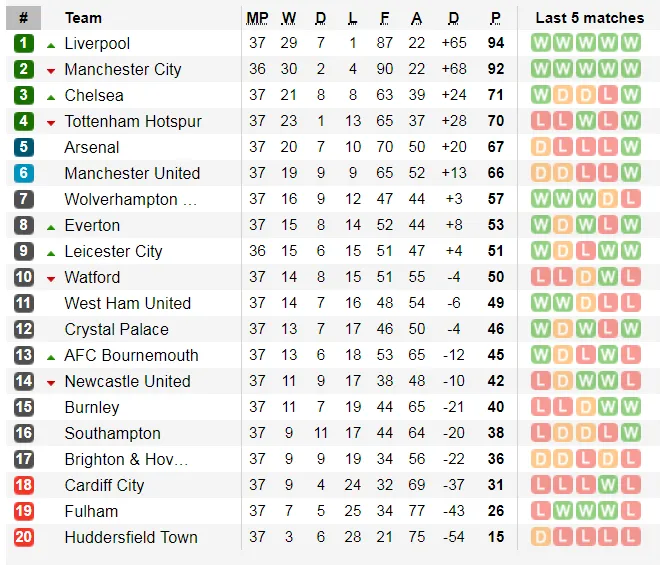Click Manchester United's rank 6 badge
The height and width of the screenshot is (565, 660).
[x=24, y=173]
